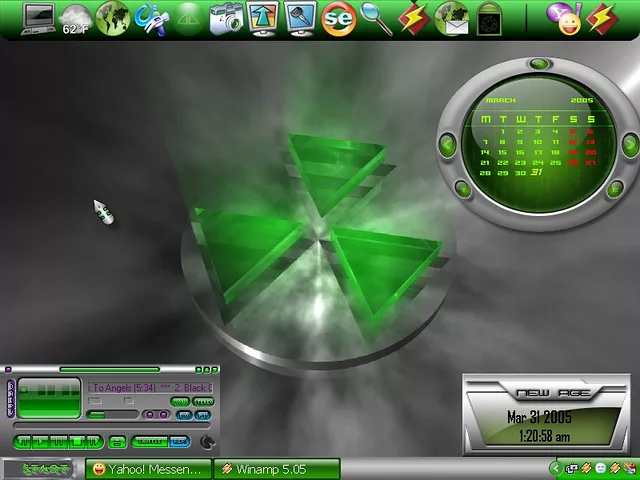Toggle the playlist blue button in Winamp

click(202, 415)
